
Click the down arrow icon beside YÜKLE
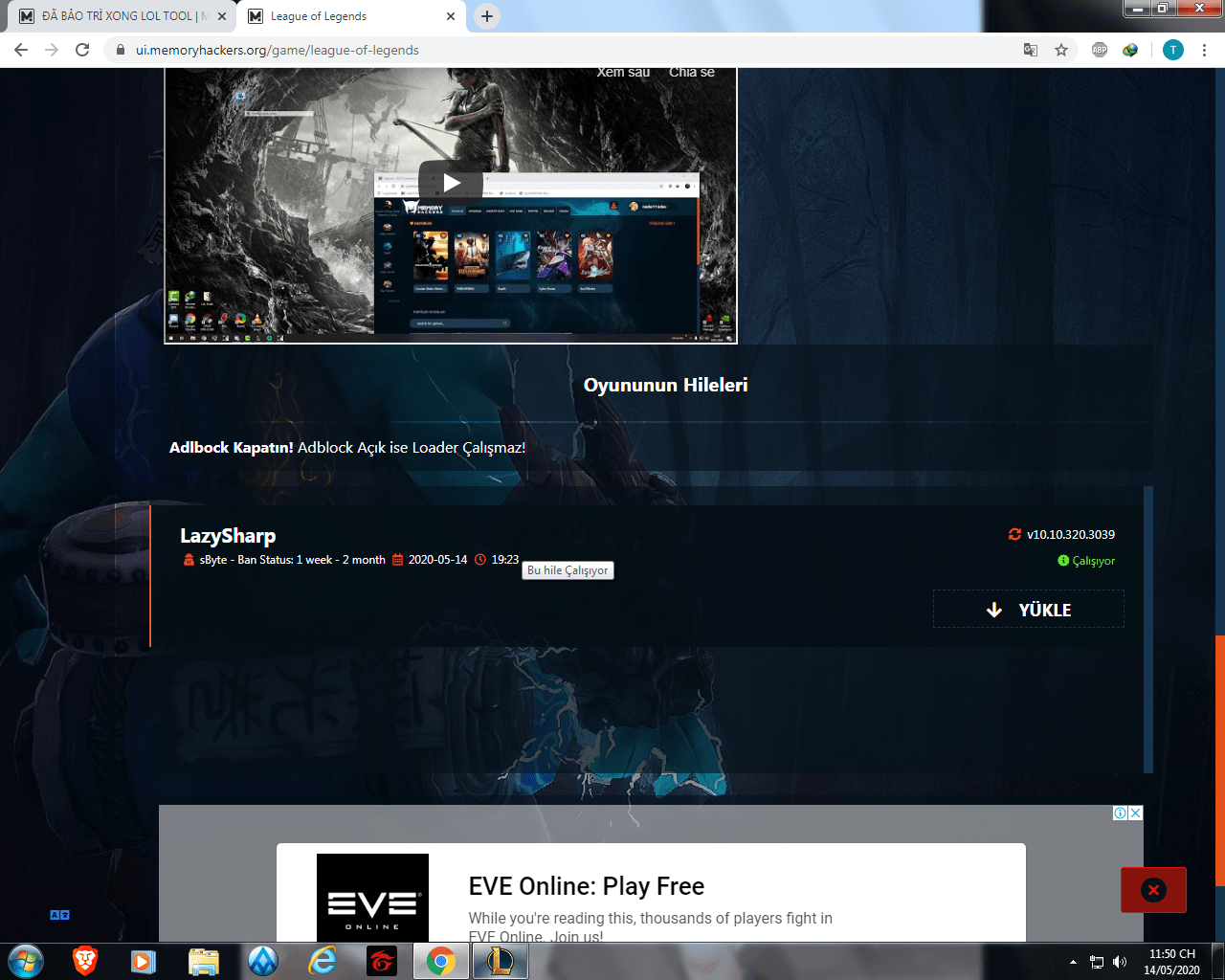point(994,610)
